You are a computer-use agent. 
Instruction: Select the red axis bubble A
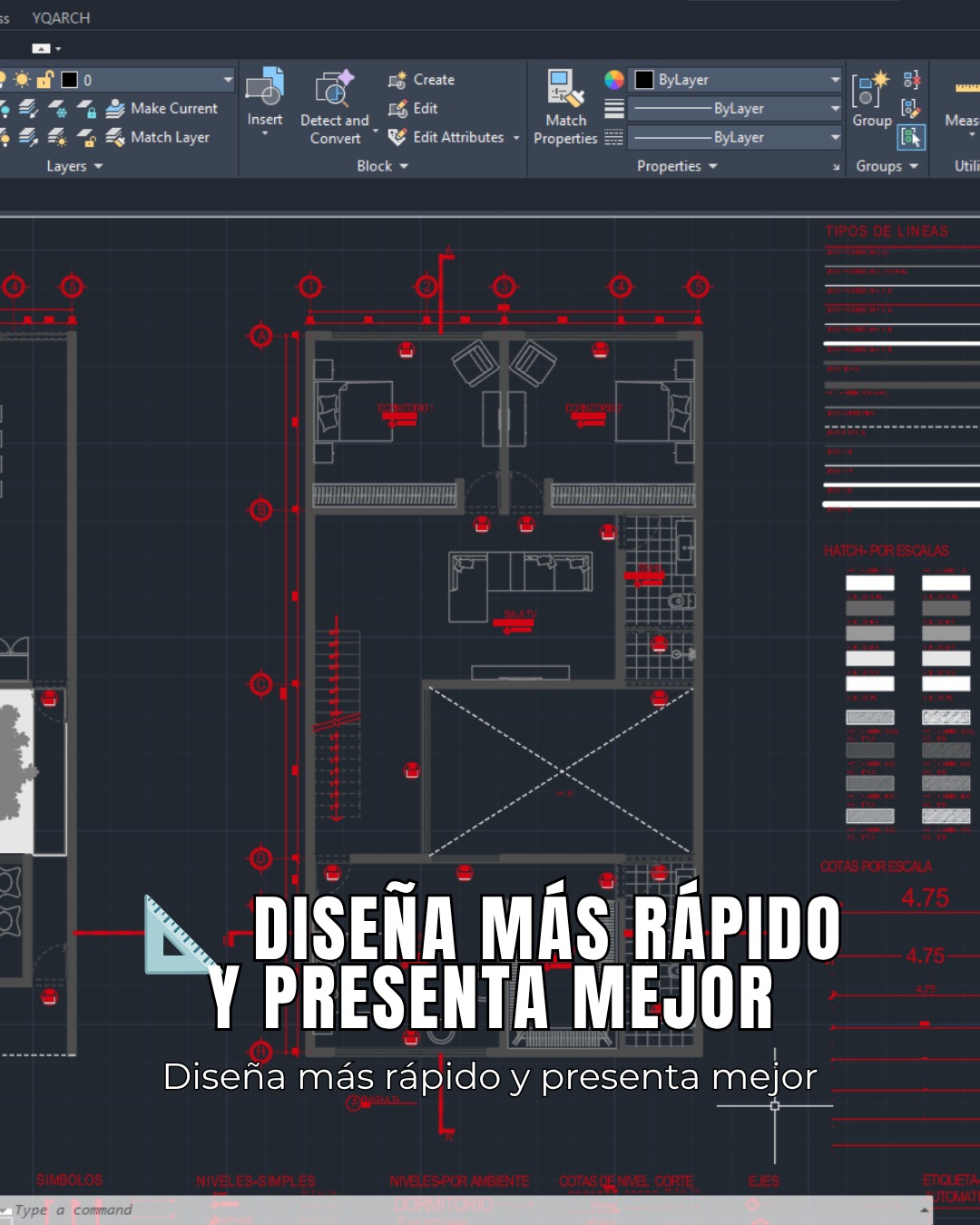click(261, 337)
